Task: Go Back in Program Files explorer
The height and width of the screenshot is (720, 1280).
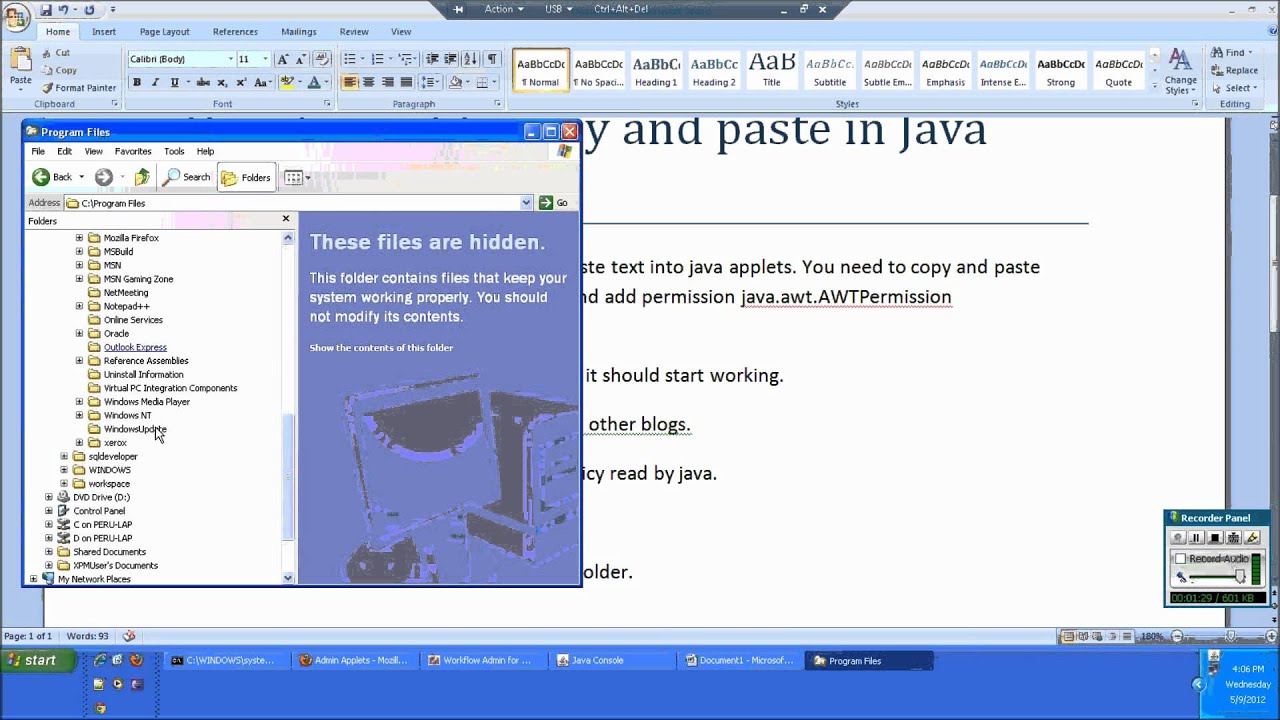Action: tap(52, 177)
